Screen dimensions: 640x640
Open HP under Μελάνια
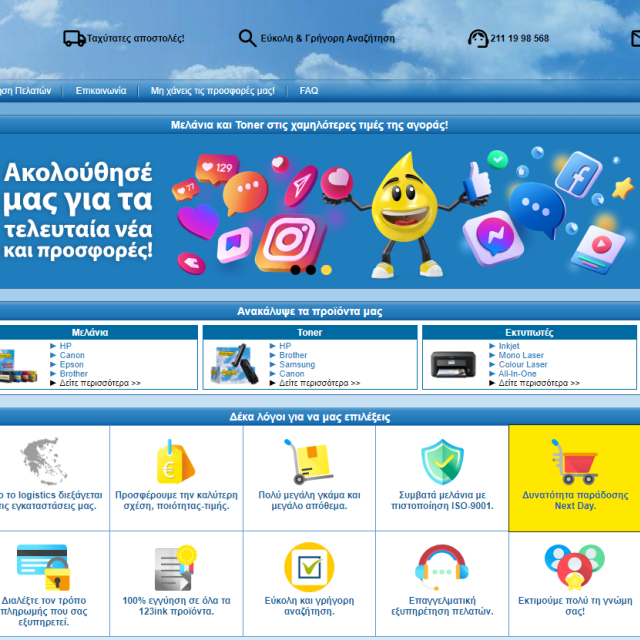tap(65, 346)
